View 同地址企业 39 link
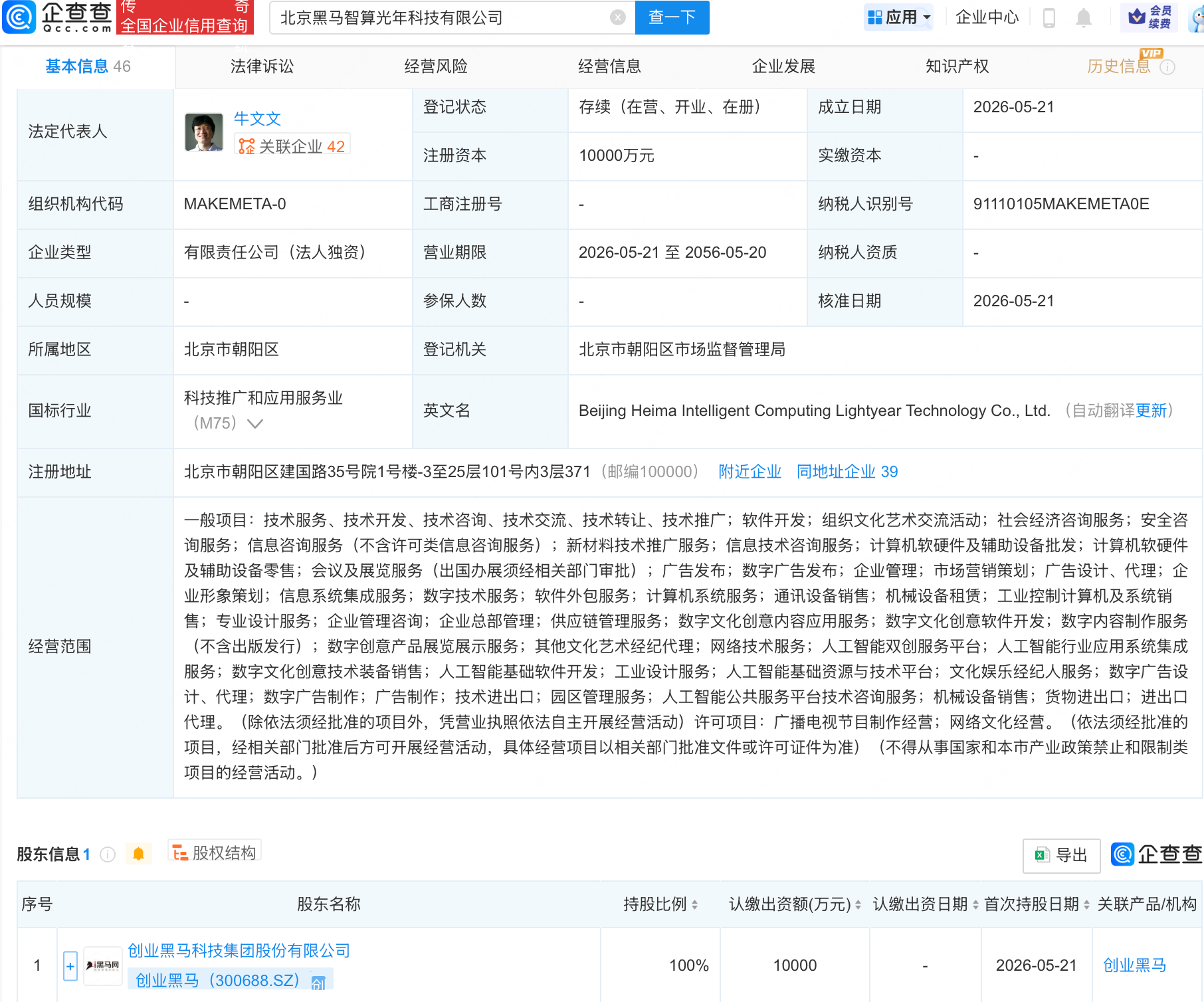Viewport: 1204px width, 1002px height. 847,472
